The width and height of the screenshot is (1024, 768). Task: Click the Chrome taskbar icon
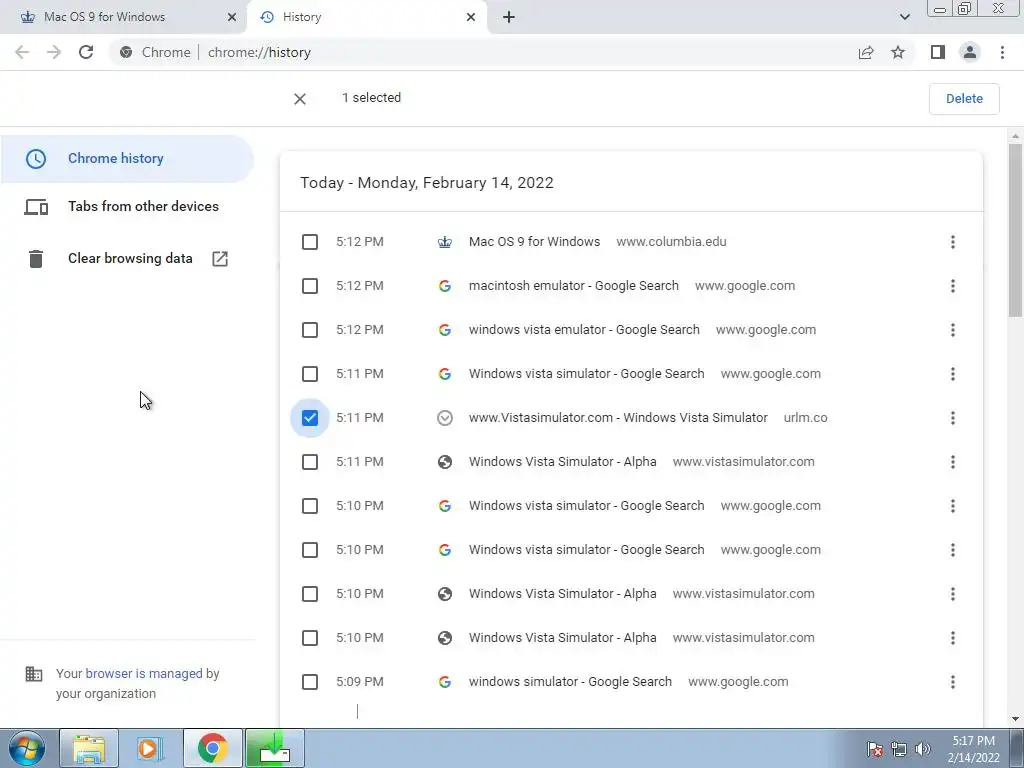click(212, 748)
